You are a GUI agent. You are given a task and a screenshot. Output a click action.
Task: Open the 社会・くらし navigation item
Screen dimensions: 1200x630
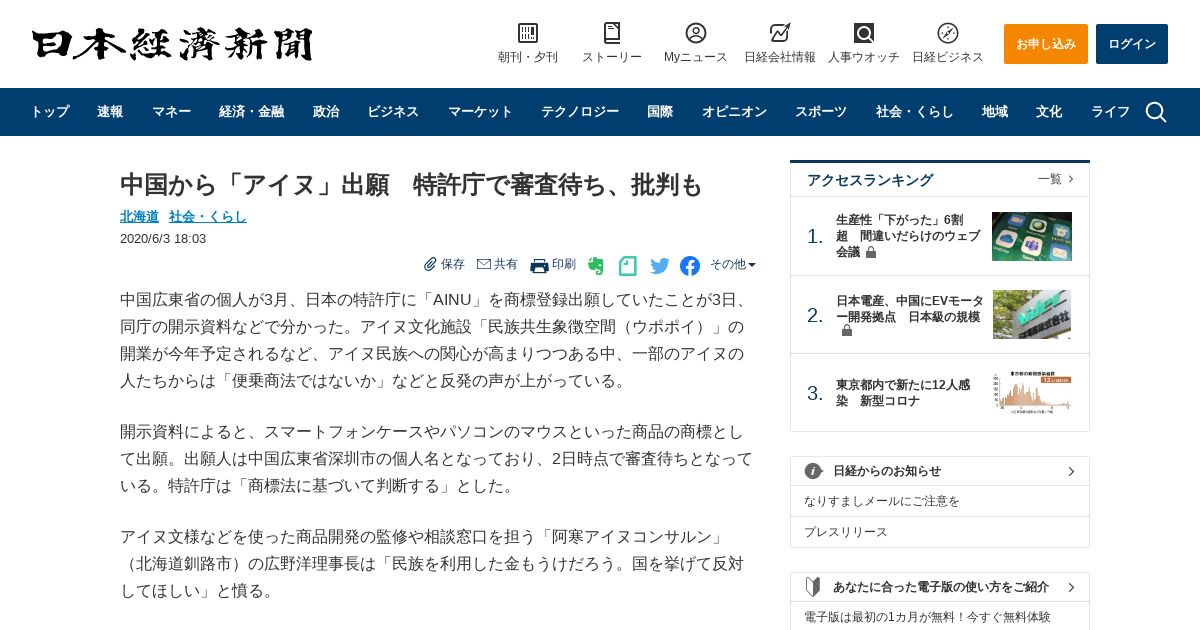pos(915,112)
